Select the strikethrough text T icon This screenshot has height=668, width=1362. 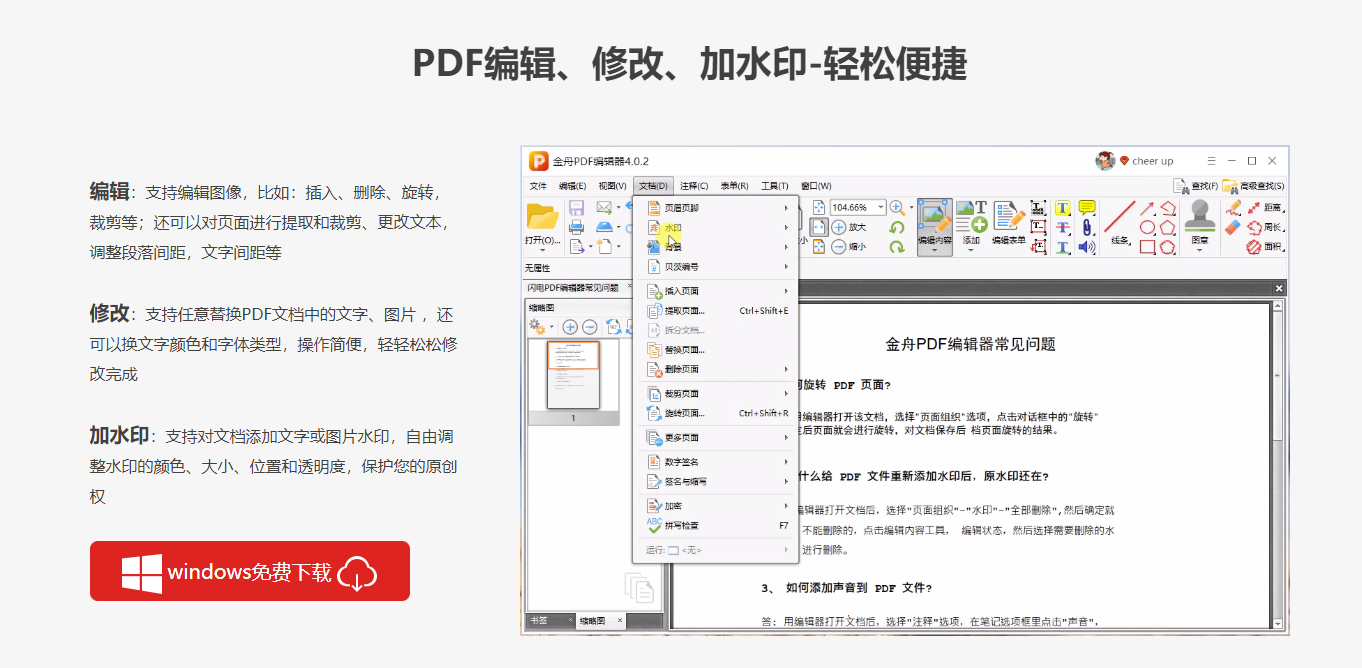coord(1062,228)
